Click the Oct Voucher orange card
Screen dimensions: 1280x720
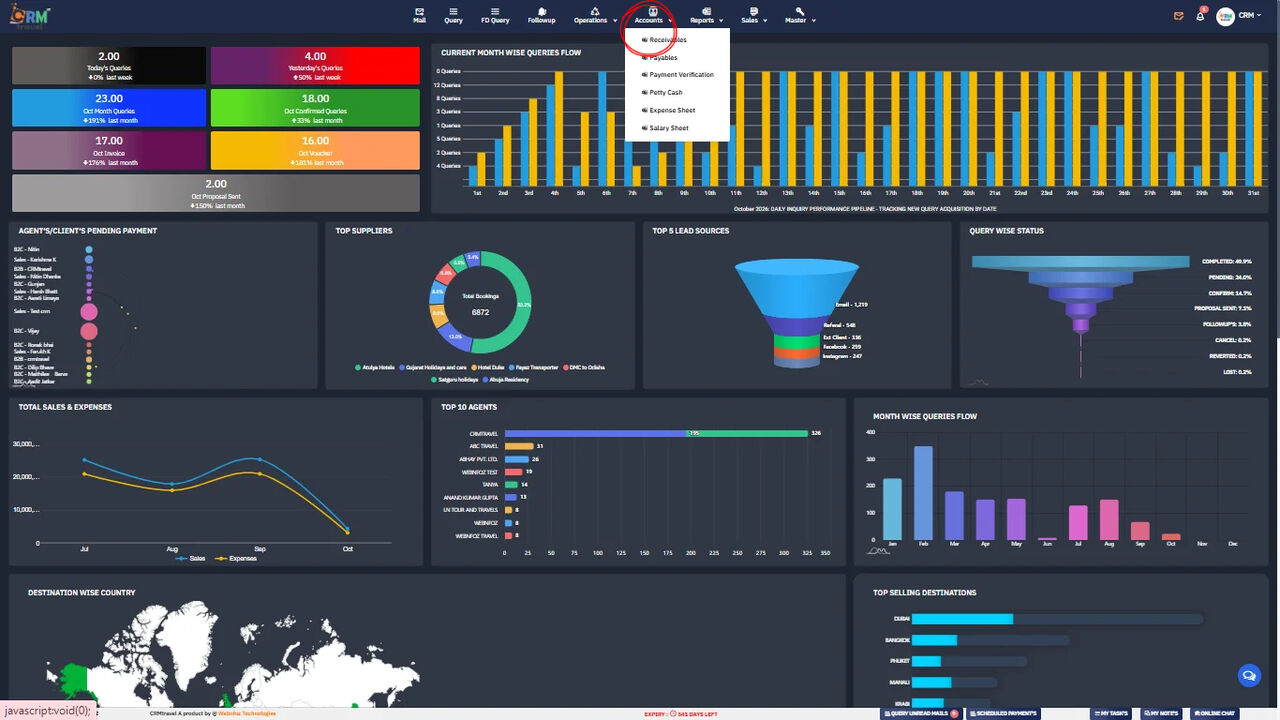[315, 150]
